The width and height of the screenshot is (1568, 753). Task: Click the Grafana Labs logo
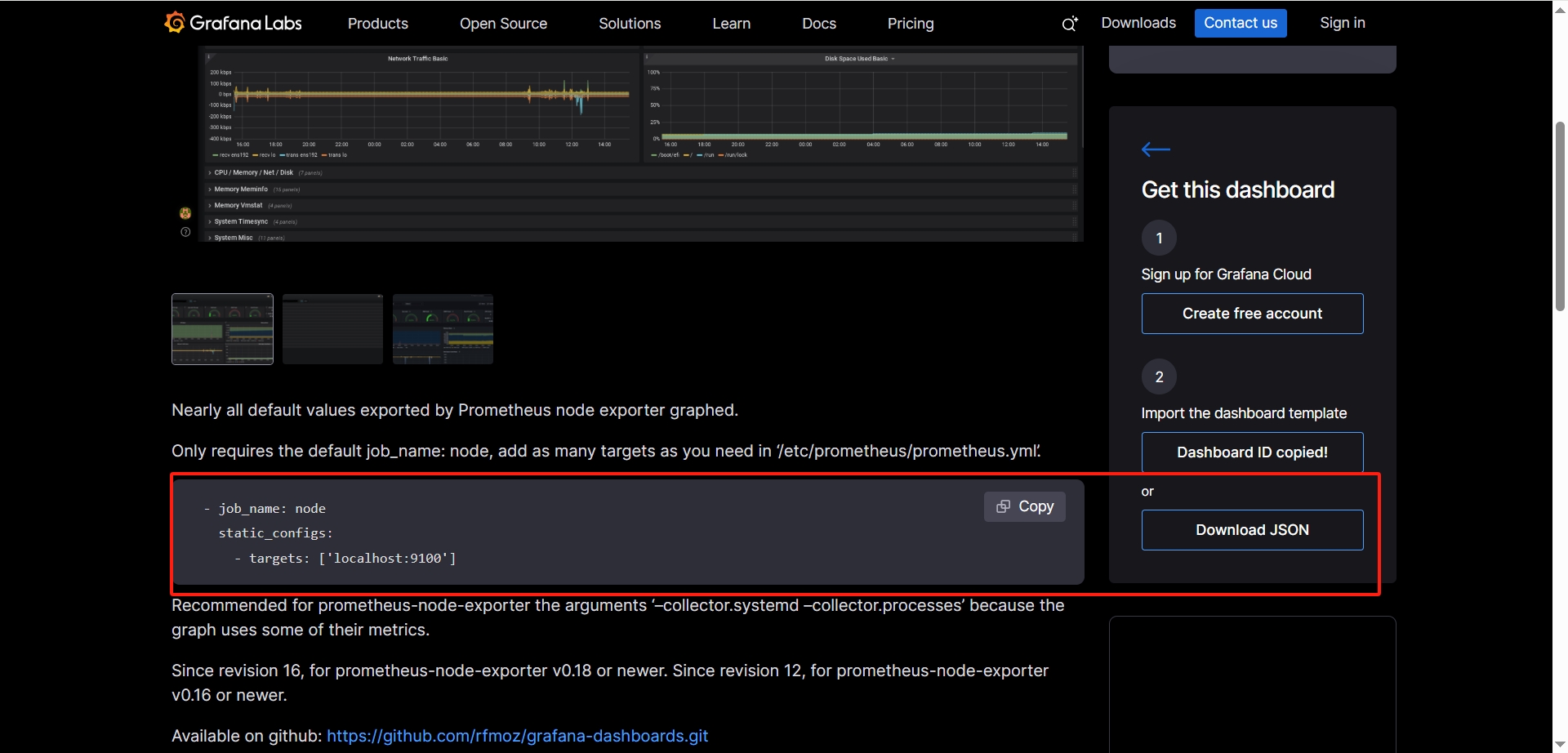coord(233,23)
